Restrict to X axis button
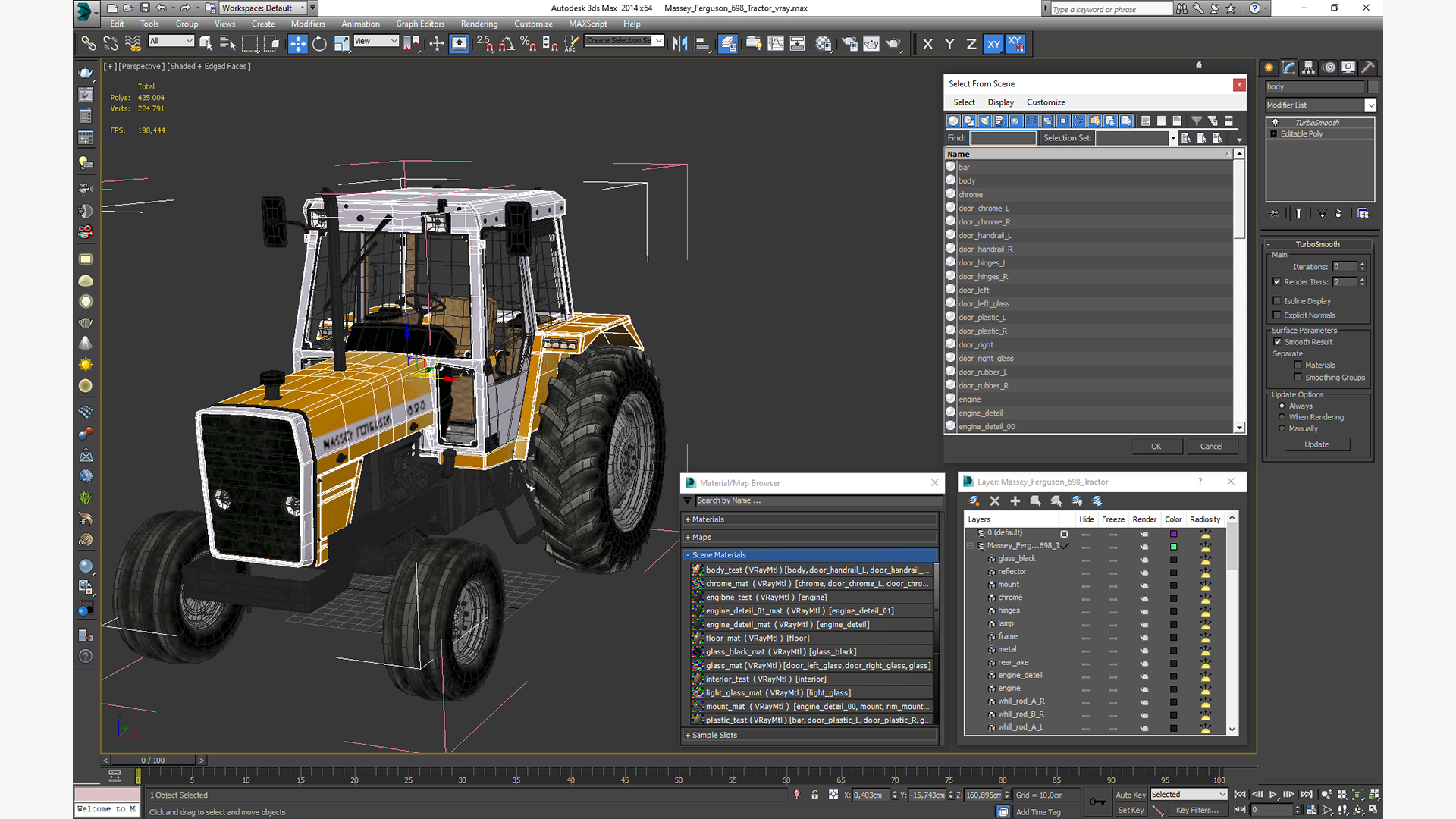 click(x=927, y=44)
